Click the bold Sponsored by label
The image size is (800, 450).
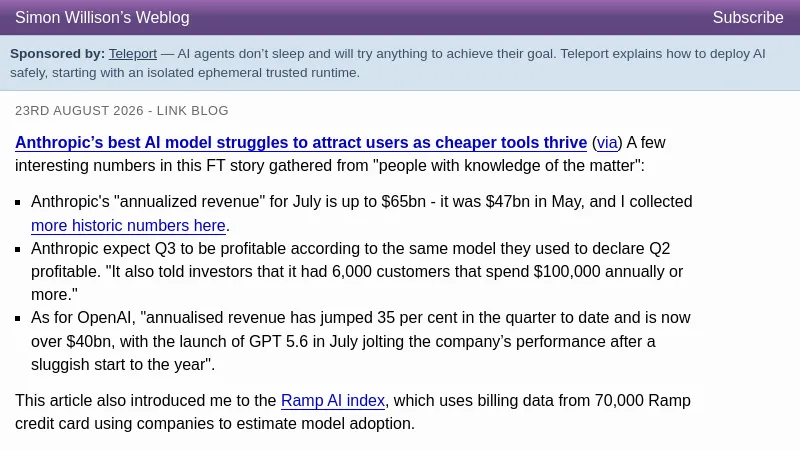pyautogui.click(x=57, y=54)
